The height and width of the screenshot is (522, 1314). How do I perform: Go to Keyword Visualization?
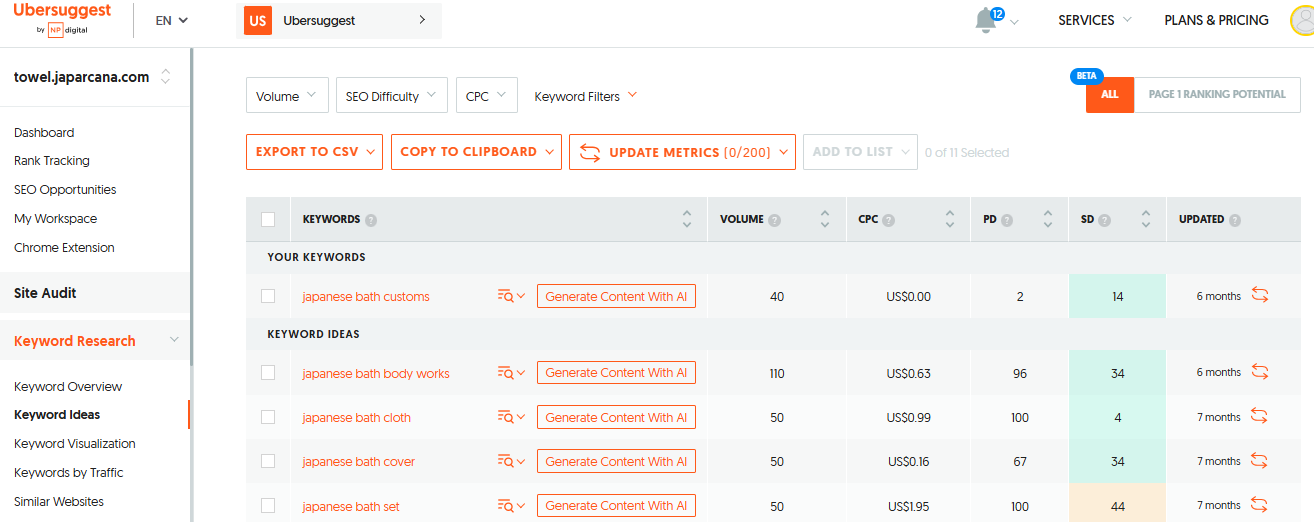(75, 443)
